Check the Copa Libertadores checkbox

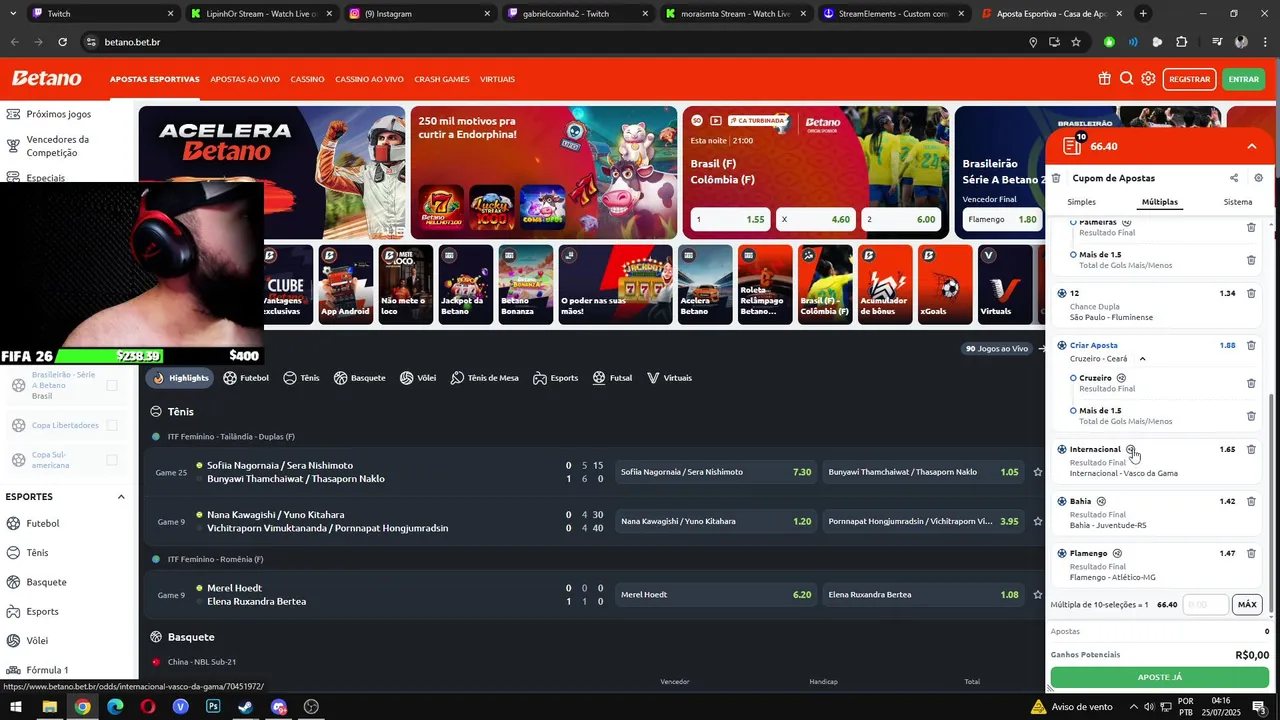pyautogui.click(x=112, y=425)
